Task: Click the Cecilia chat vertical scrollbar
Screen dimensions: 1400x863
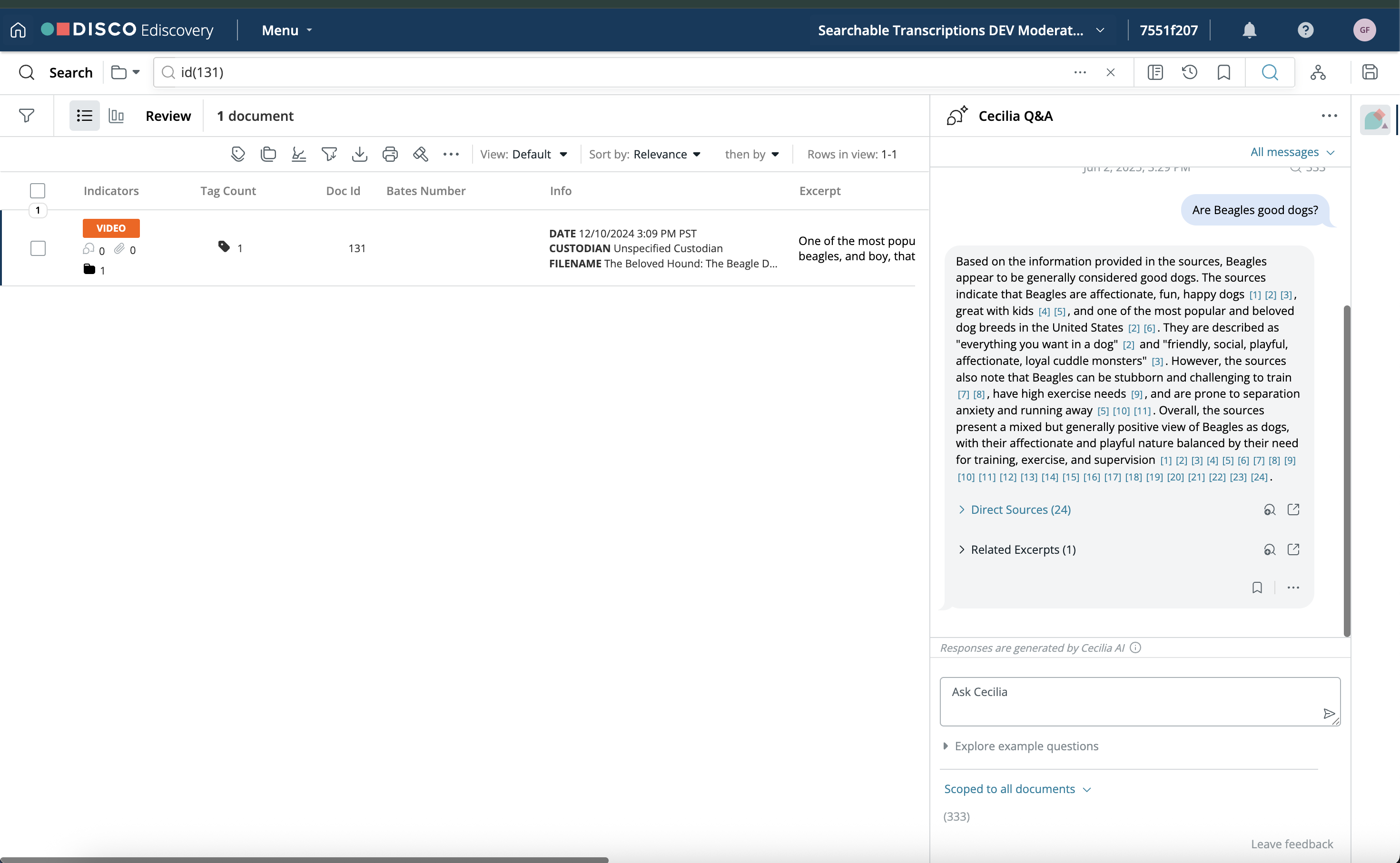Action: [1346, 471]
